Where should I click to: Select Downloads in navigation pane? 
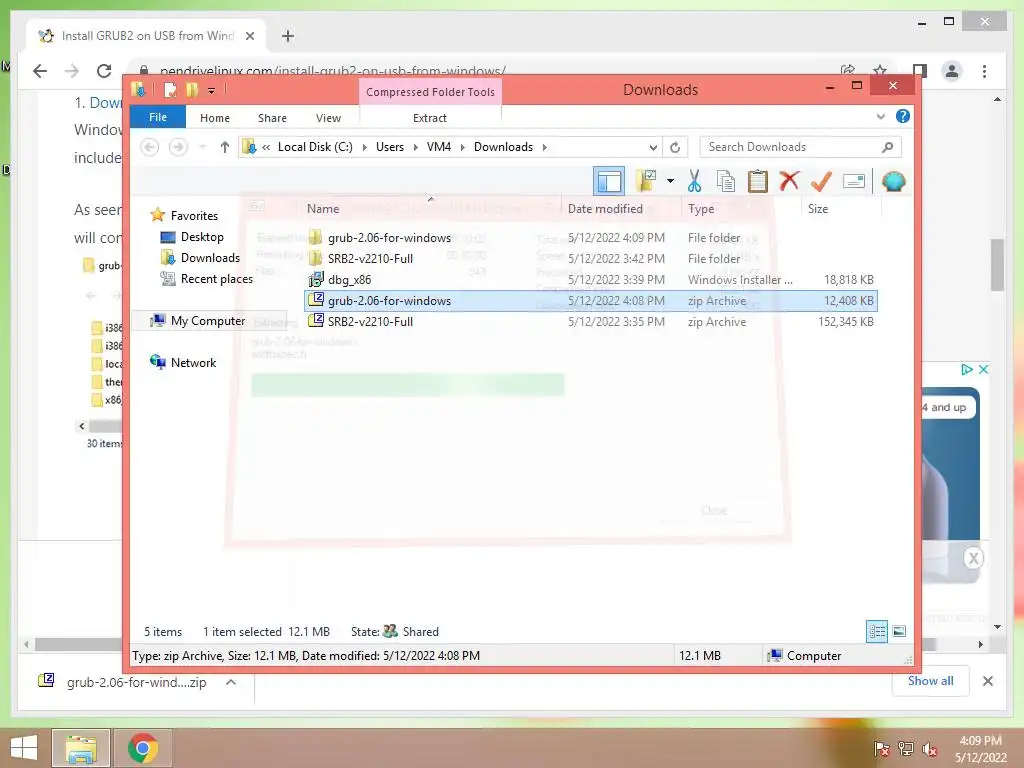point(210,257)
